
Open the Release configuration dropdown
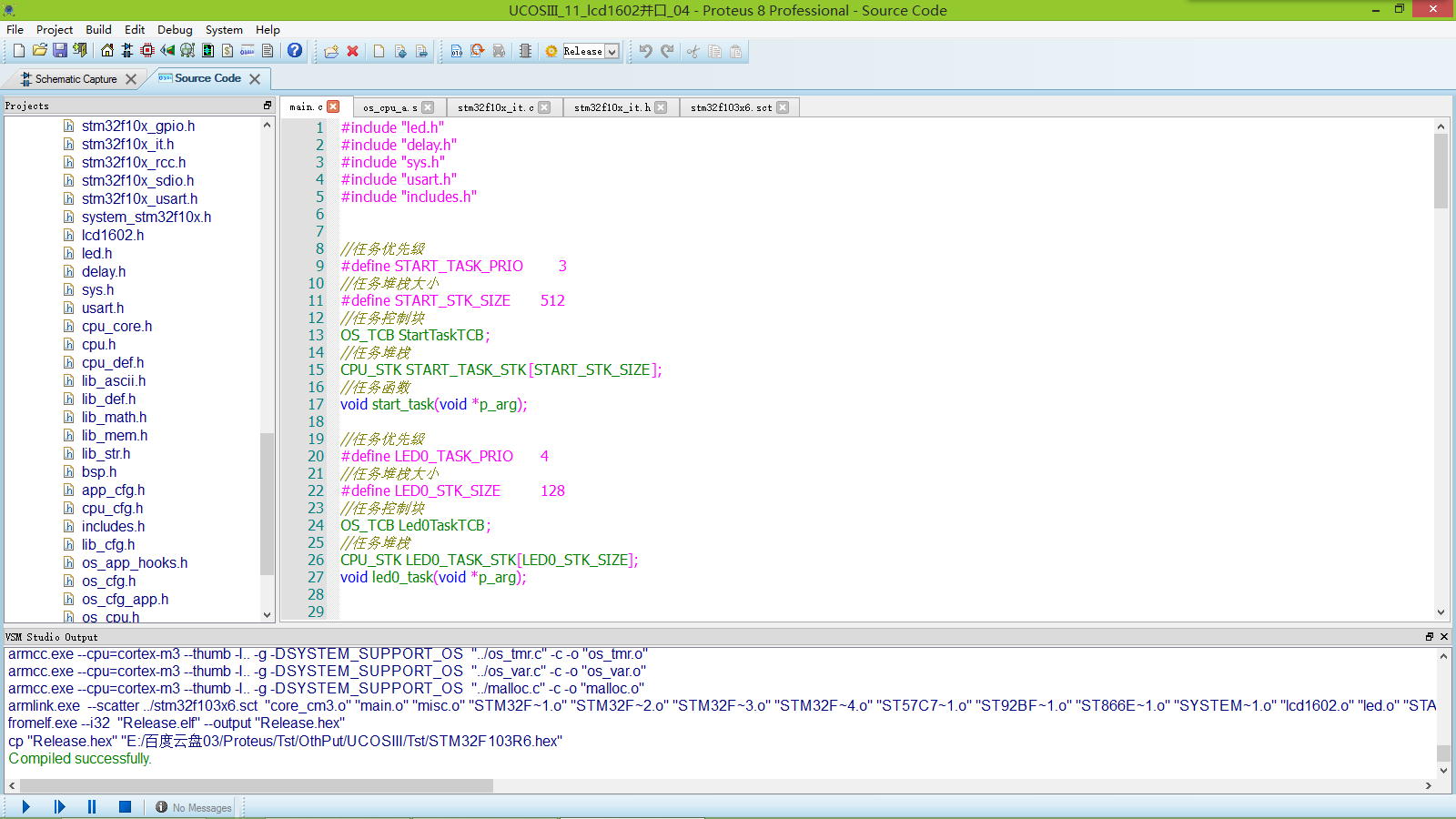pyautogui.click(x=612, y=52)
